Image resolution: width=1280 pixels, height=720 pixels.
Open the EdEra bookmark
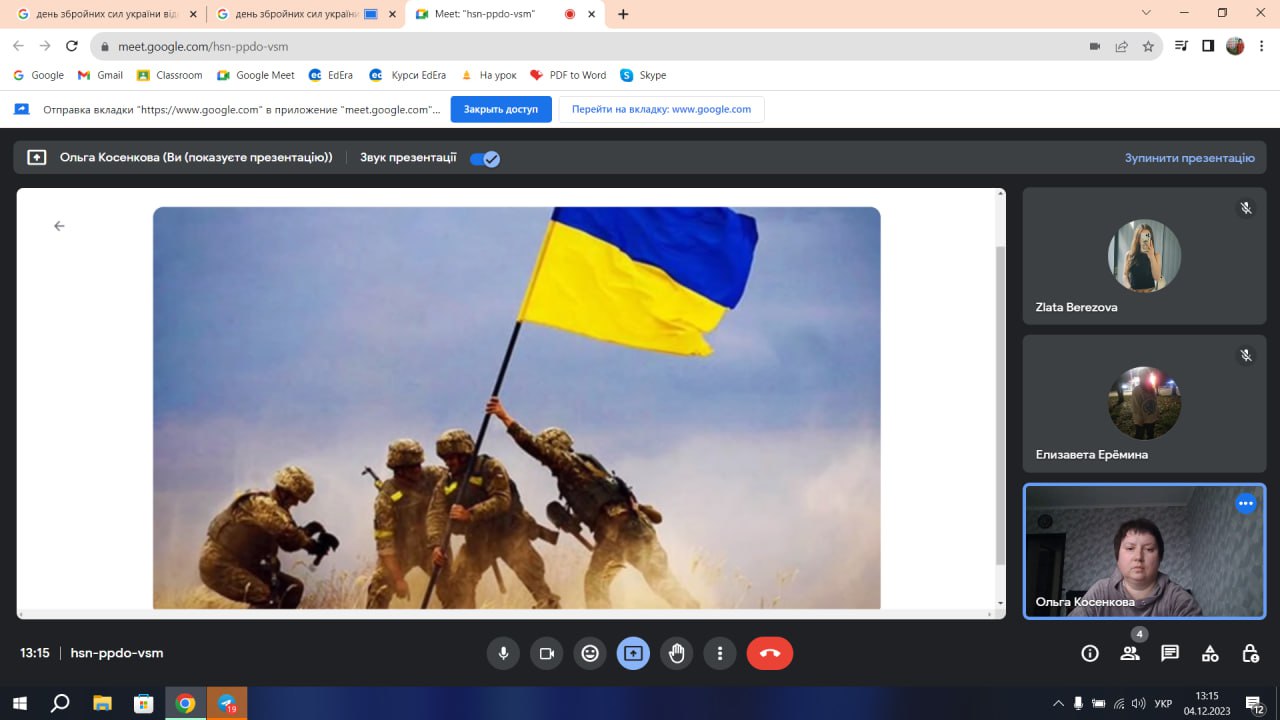(332, 75)
